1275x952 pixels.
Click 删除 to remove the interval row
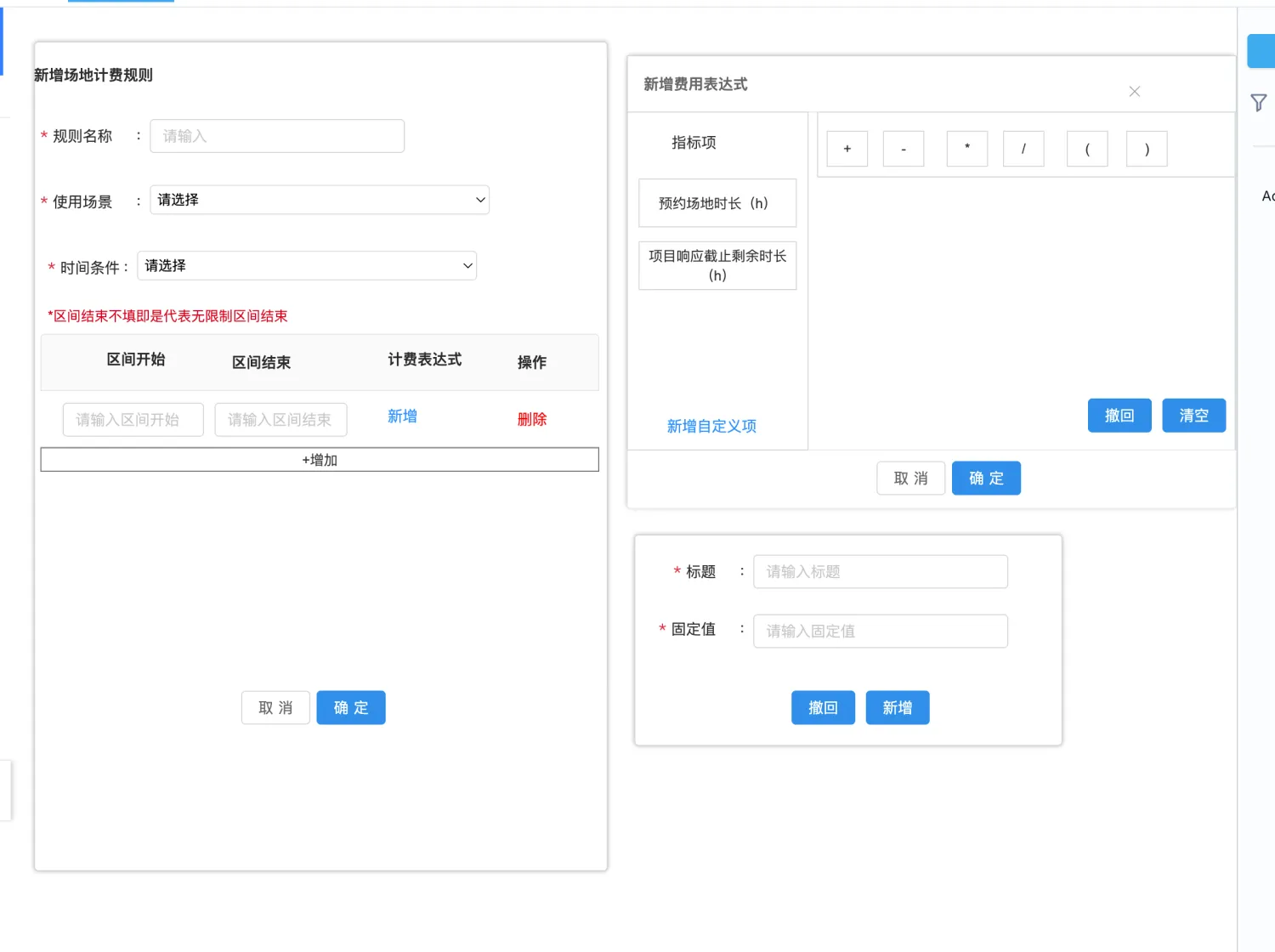point(532,418)
